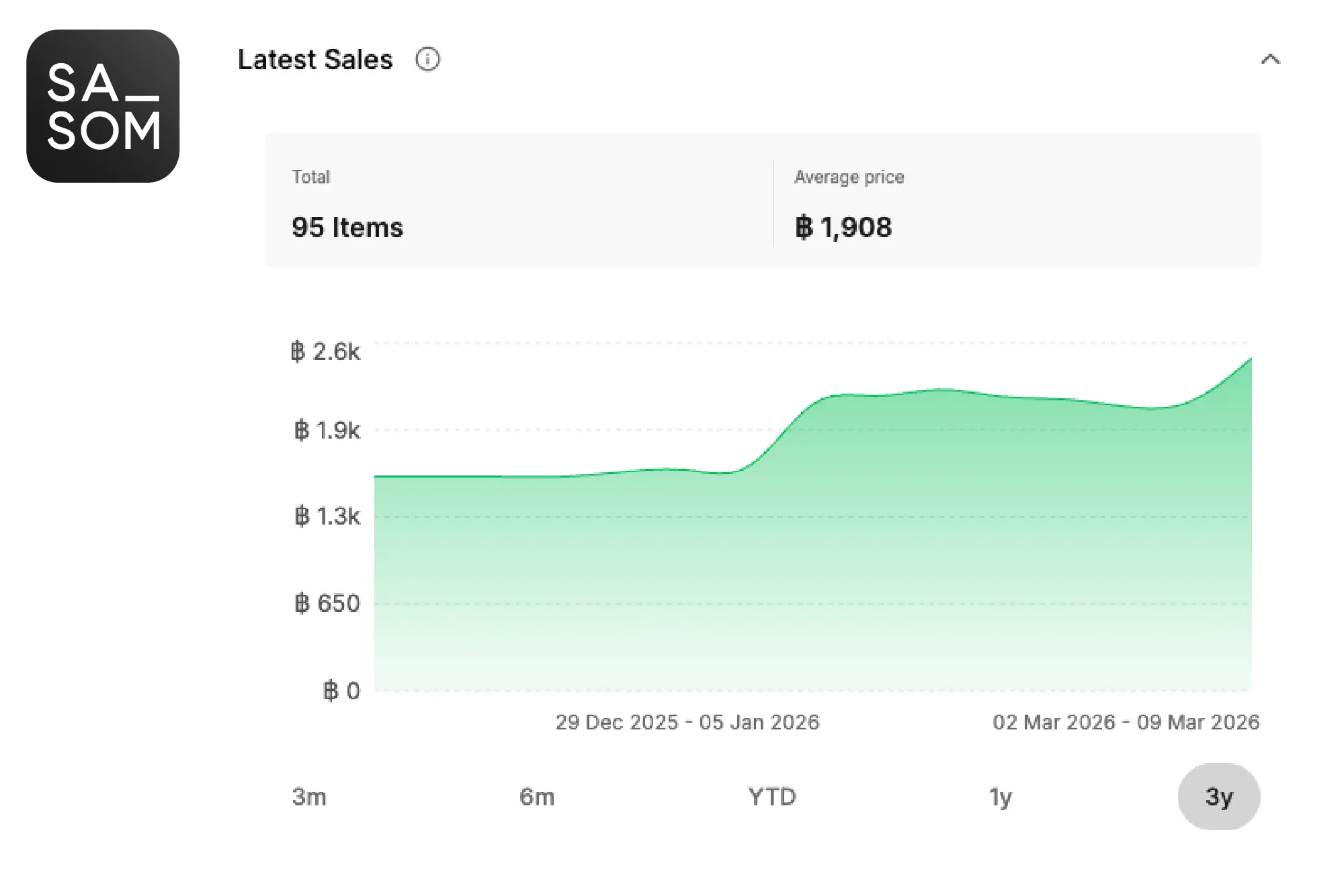The height and width of the screenshot is (896, 1344).
Task: Click the ฿ 650 axis label
Action: (327, 603)
